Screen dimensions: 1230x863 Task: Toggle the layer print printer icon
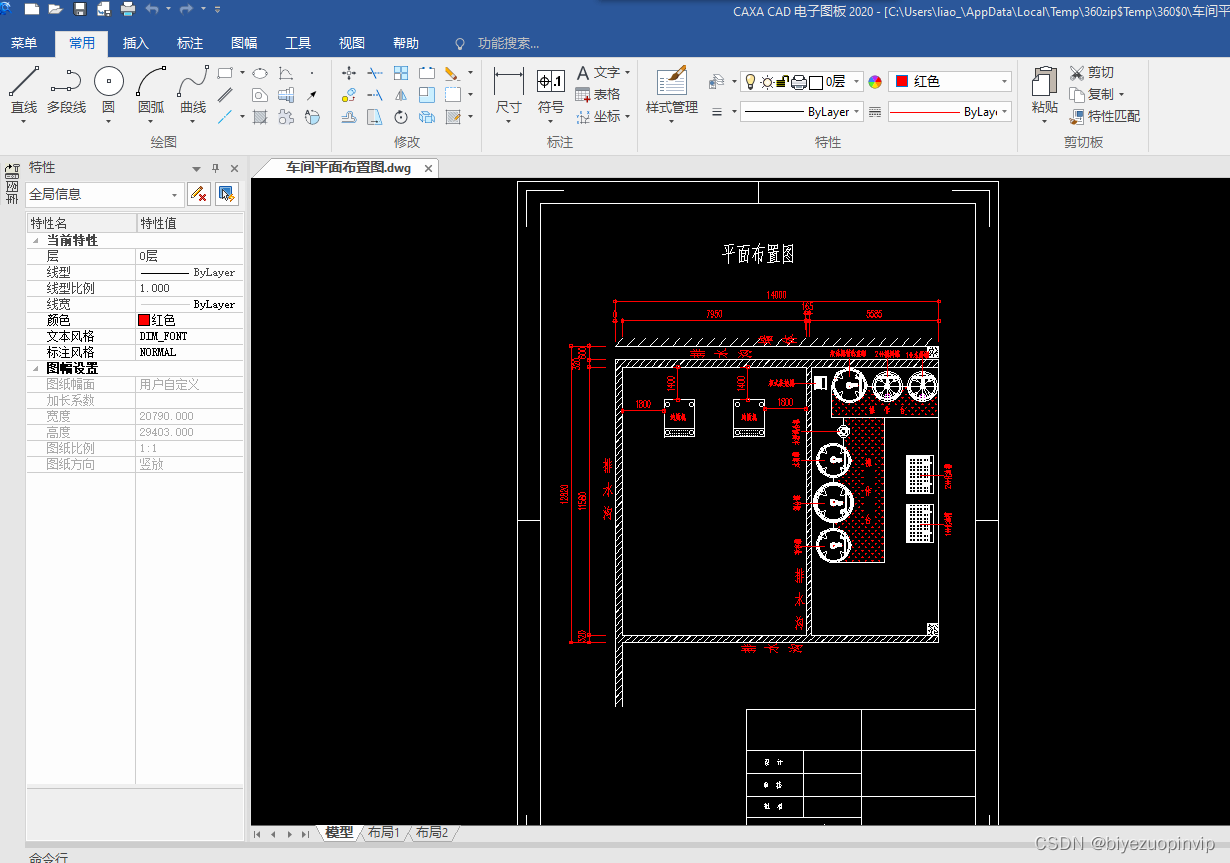click(x=799, y=82)
